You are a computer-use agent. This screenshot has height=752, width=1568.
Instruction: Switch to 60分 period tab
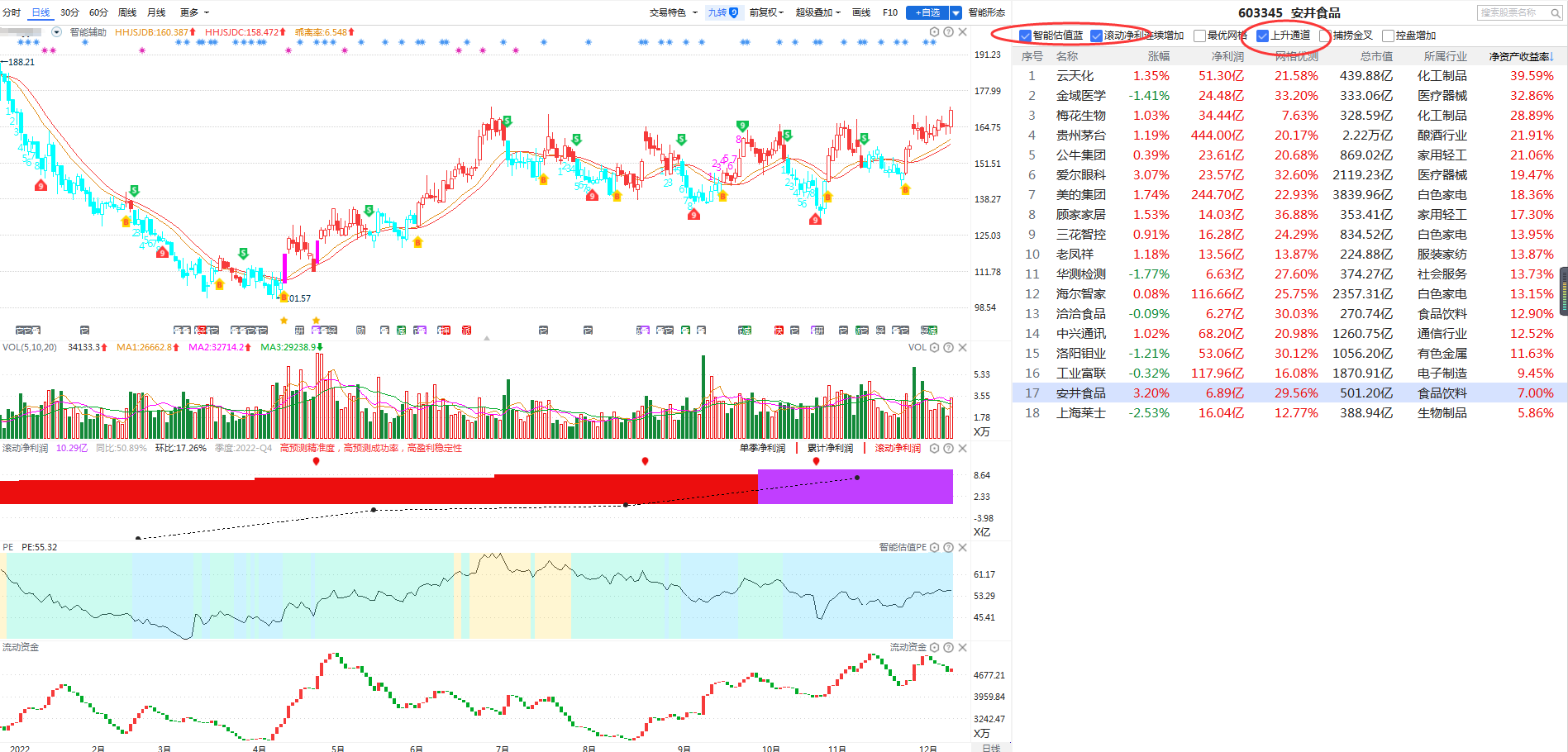[x=98, y=12]
